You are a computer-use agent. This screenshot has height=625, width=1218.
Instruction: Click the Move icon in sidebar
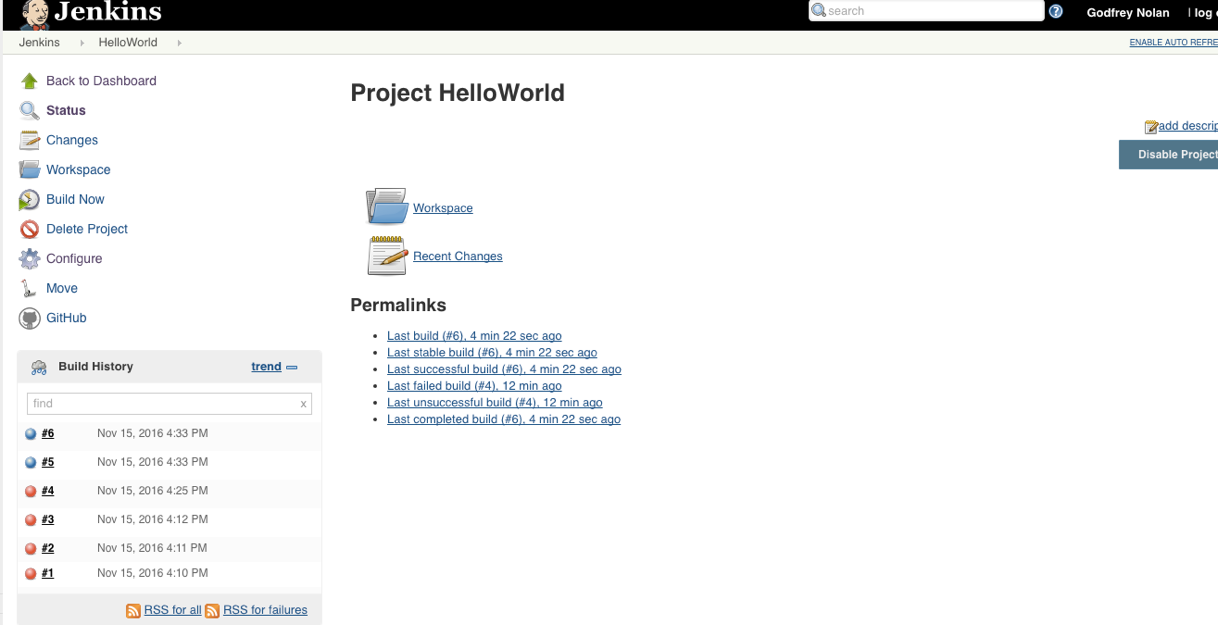pos(30,288)
